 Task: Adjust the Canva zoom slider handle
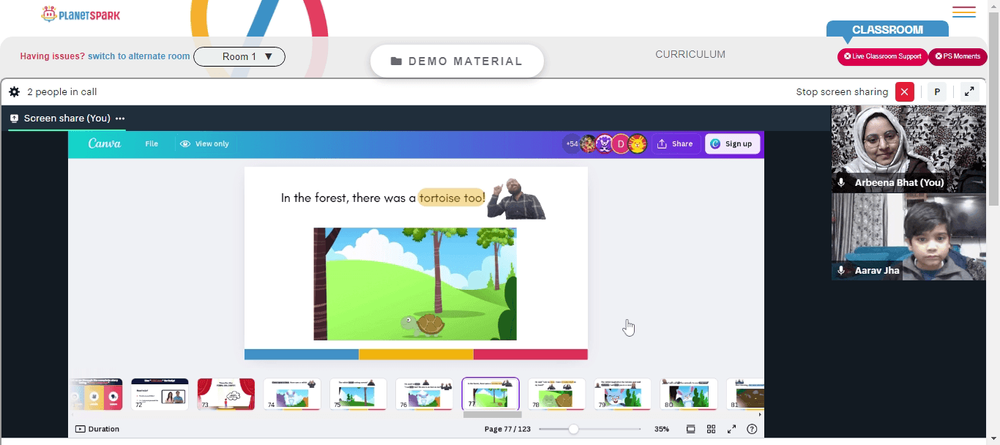point(573,429)
